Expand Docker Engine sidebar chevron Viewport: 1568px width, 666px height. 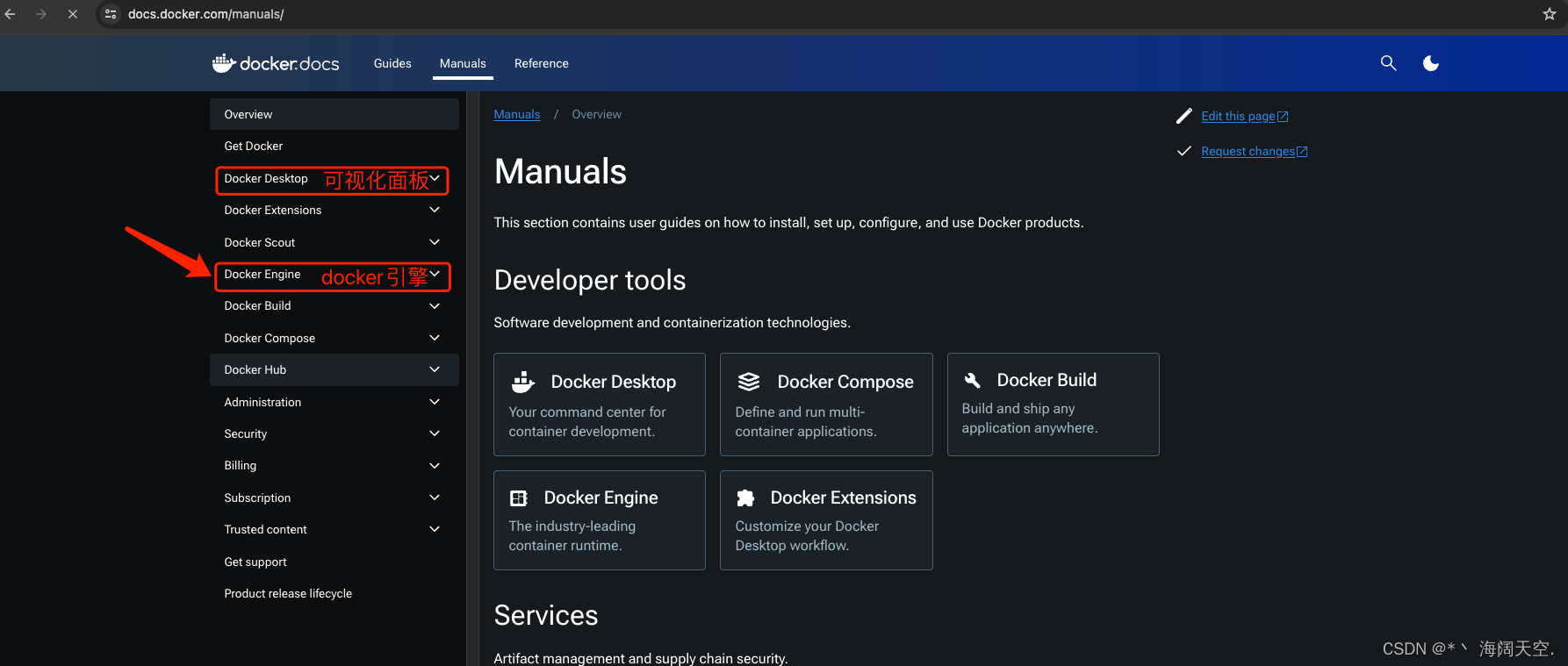[435, 274]
